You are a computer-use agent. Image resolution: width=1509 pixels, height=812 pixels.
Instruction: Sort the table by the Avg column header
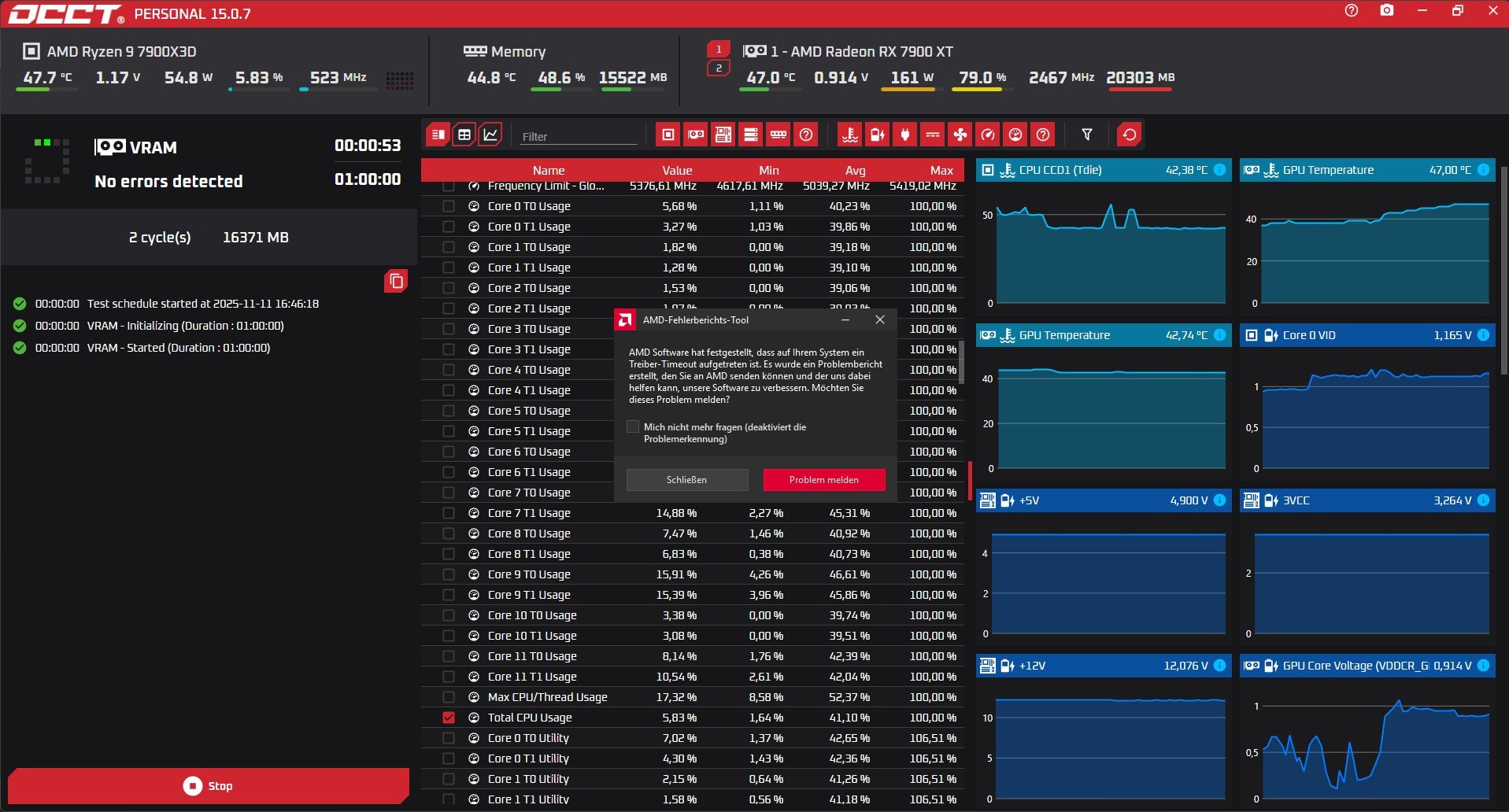856,171
